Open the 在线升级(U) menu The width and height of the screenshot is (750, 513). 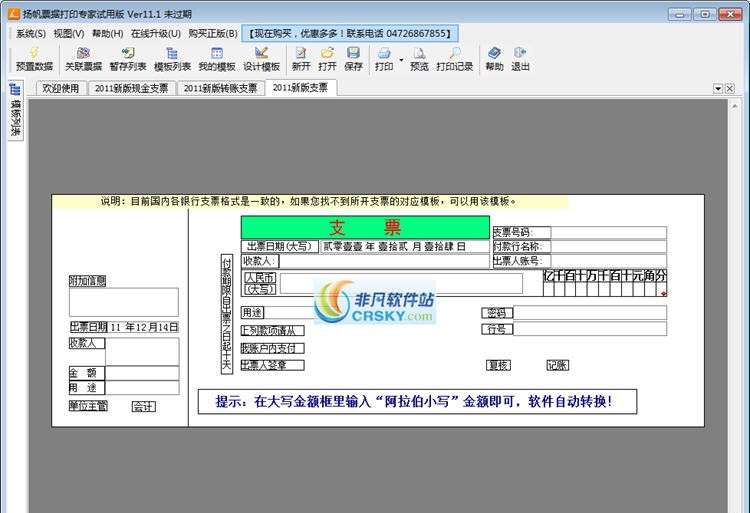pos(156,33)
